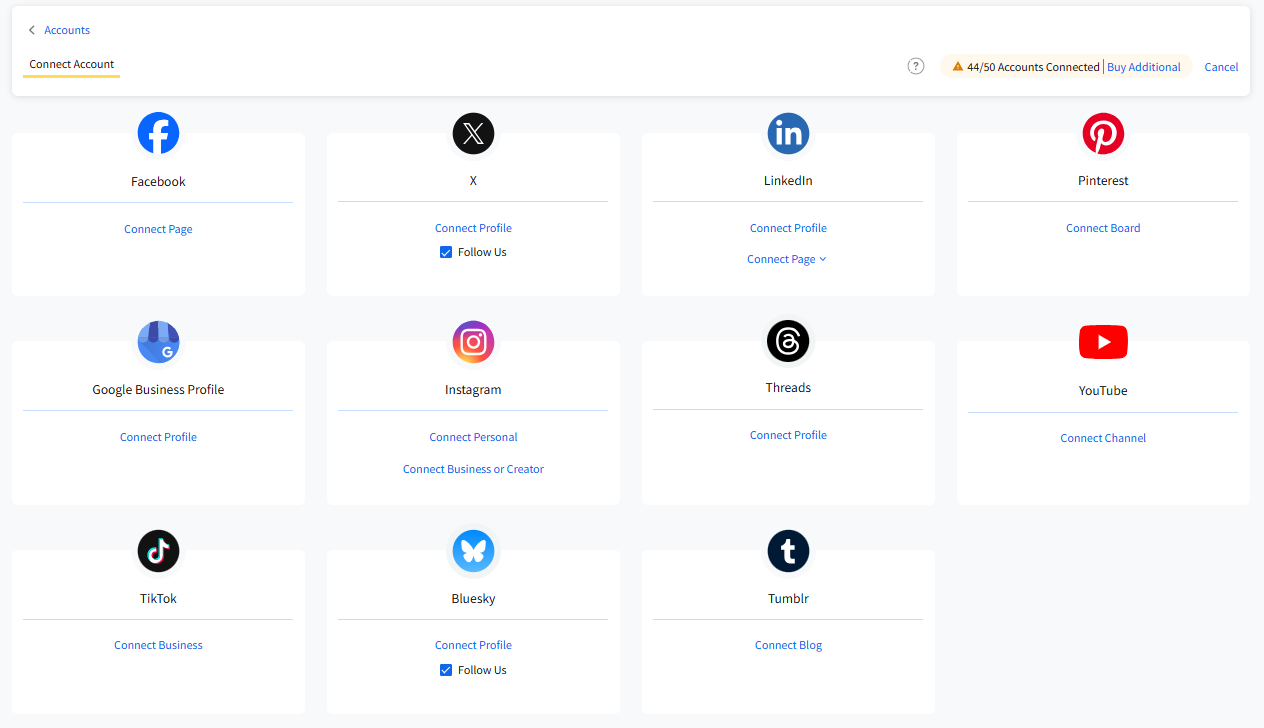
Task: Click the LinkedIn logo icon
Action: point(788,133)
